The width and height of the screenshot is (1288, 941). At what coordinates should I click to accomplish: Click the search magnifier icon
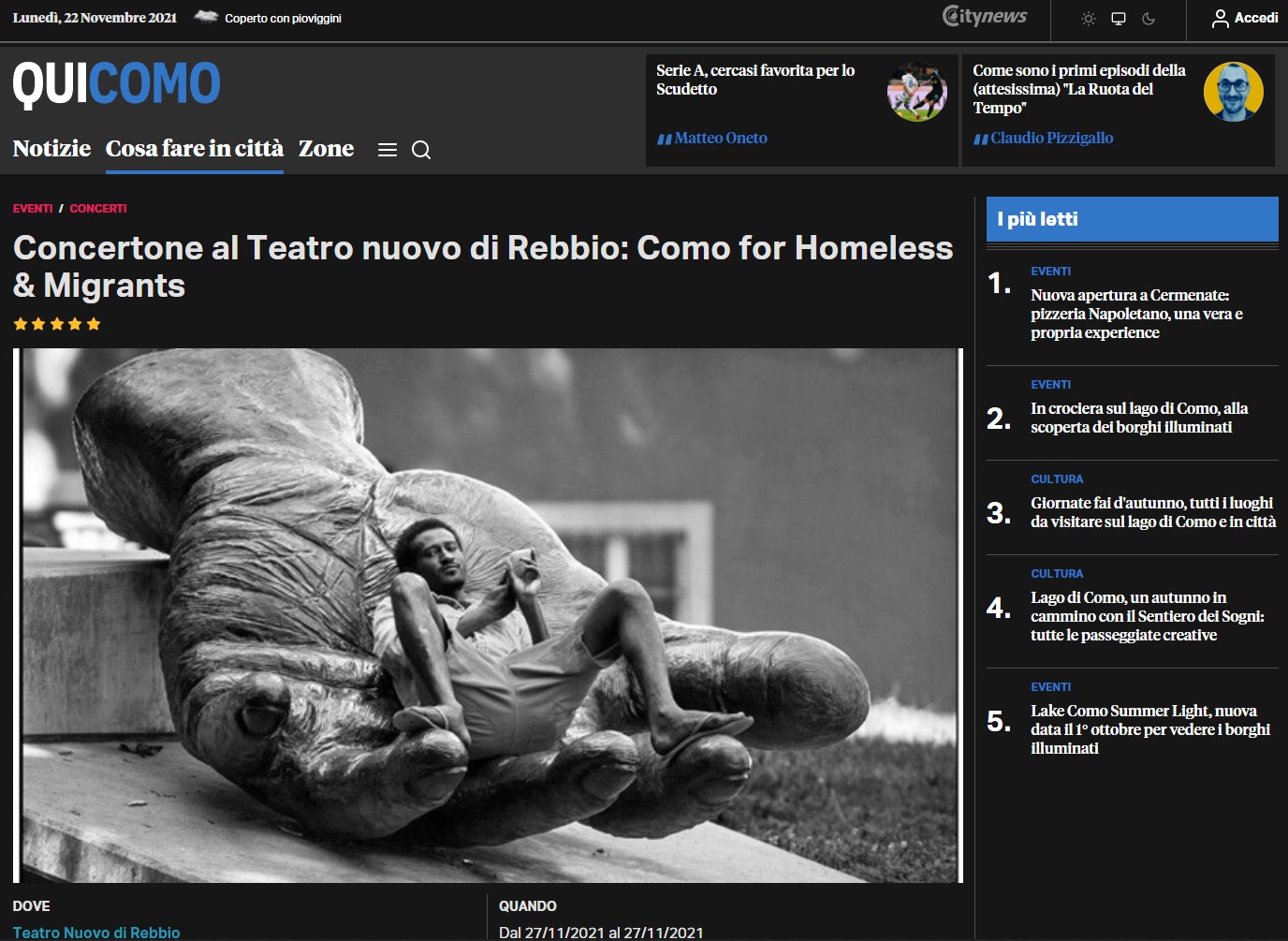(x=421, y=150)
